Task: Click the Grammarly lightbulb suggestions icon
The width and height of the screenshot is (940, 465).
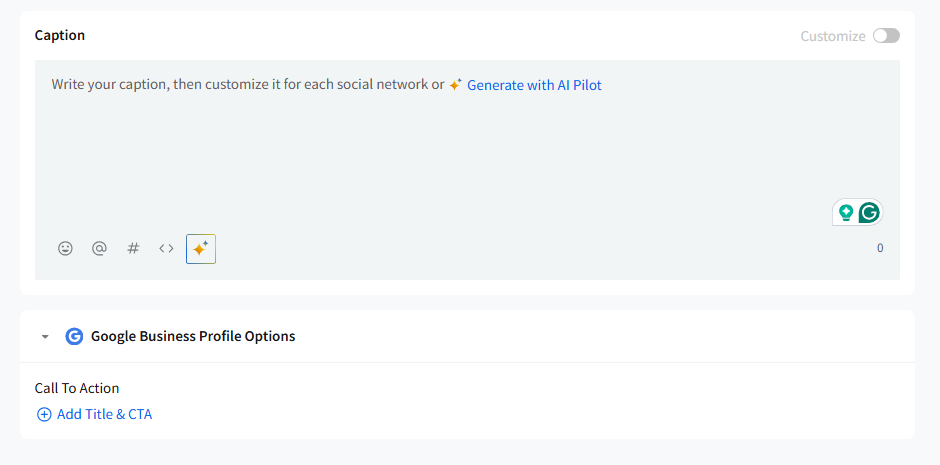Action: (x=846, y=212)
